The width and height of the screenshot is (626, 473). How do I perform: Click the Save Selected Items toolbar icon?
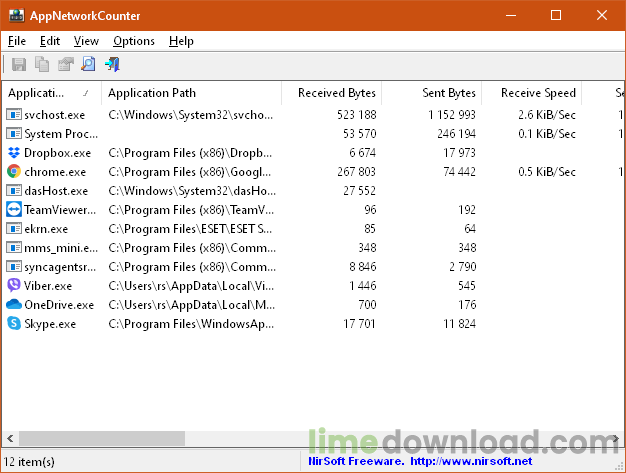(x=18, y=64)
